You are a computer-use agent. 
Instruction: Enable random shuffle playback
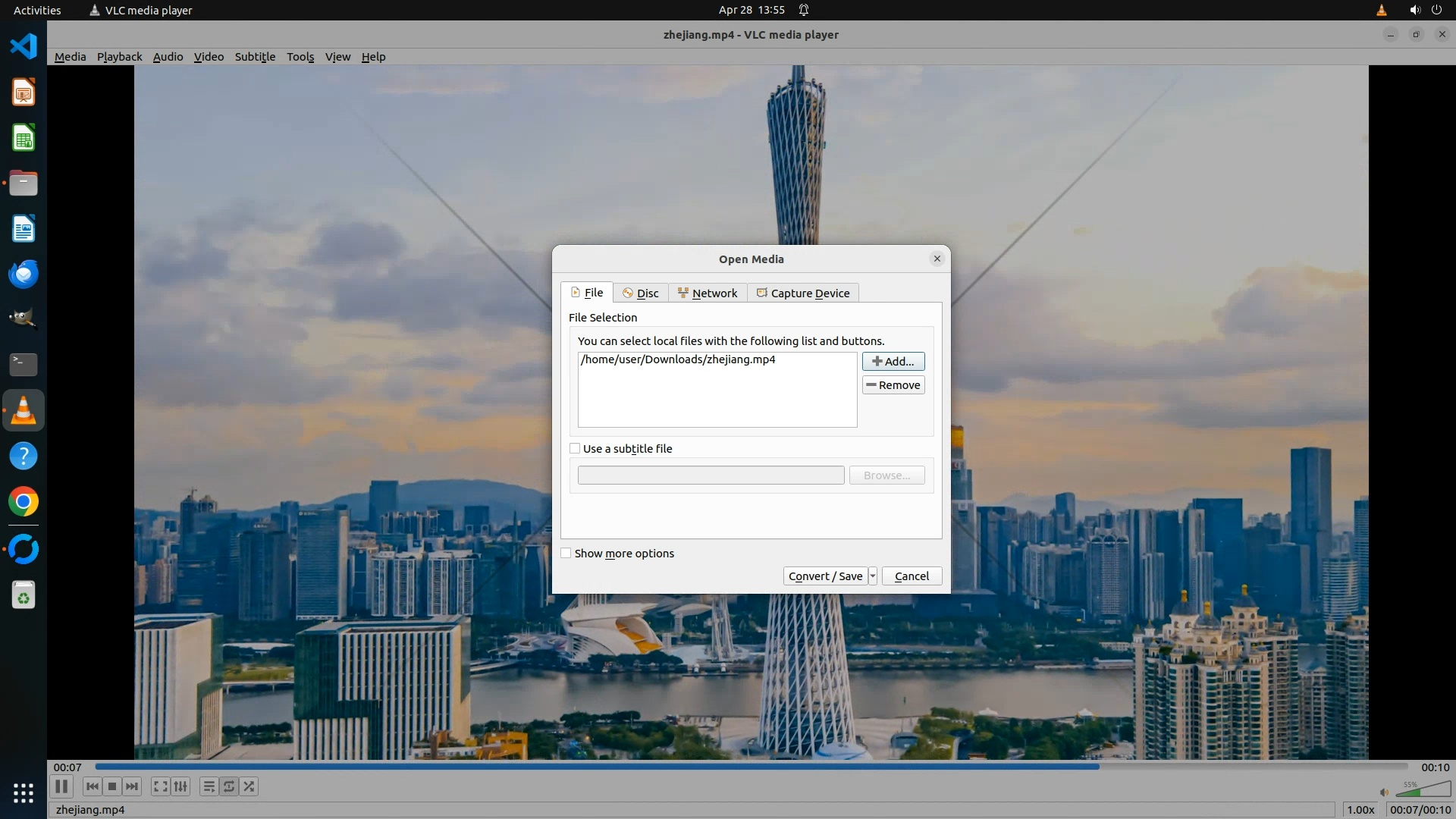click(x=249, y=786)
